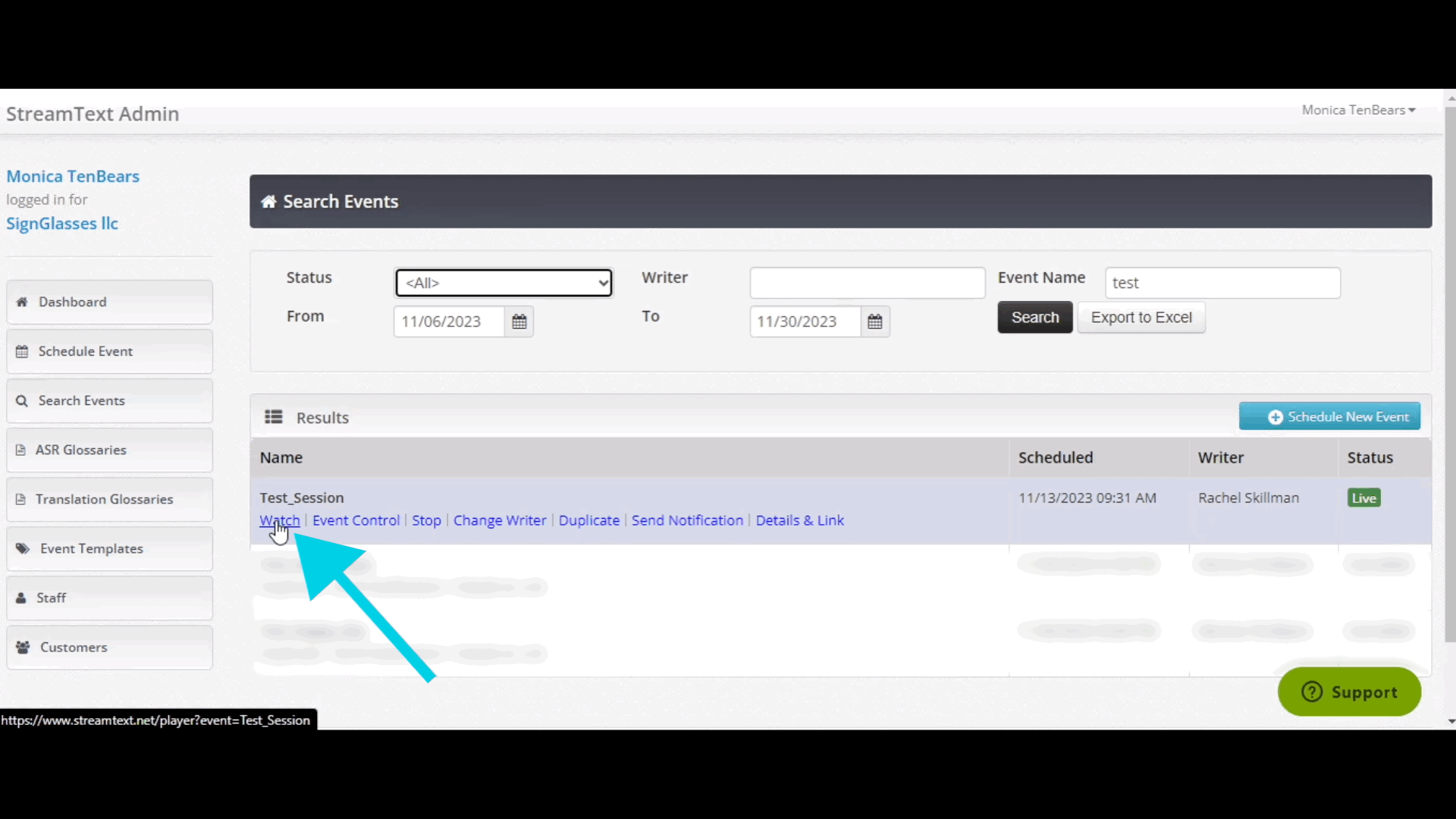Open Translation Glossaries page
This screenshot has width=1456, height=819.
coord(109,499)
